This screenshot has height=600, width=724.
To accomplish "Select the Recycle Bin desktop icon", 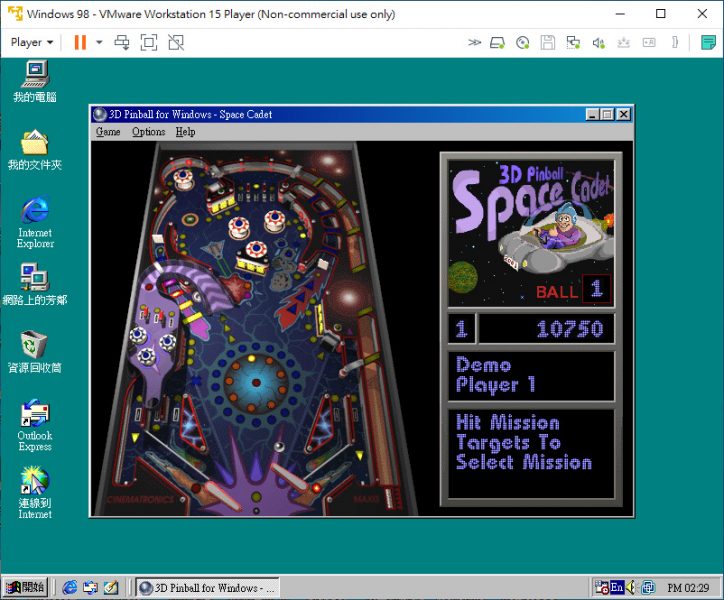I will pyautogui.click(x=35, y=352).
